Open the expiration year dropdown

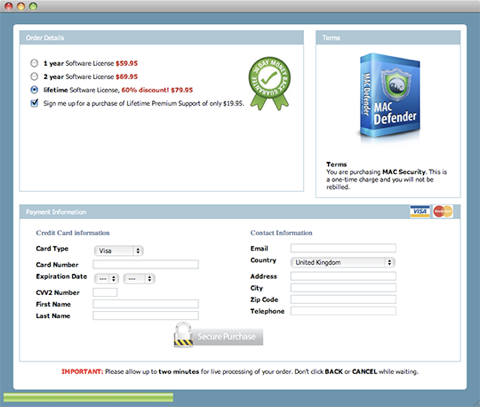(139, 278)
